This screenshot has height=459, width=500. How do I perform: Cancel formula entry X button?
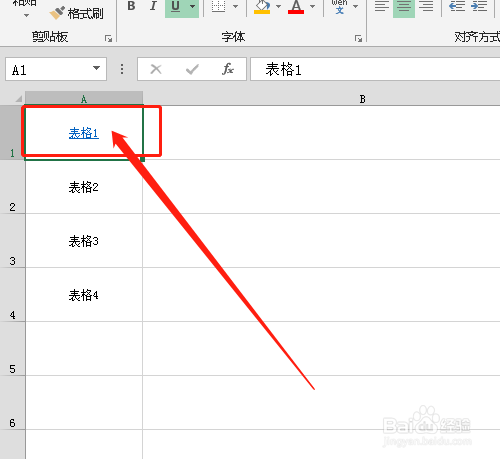coord(156,69)
